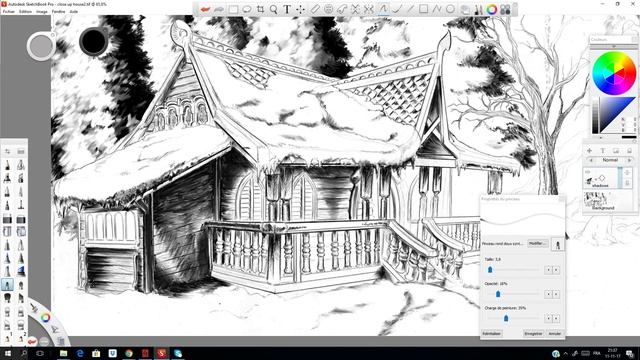
Task: Select the curved Predictive Stroke tool
Action: tap(397, 9)
